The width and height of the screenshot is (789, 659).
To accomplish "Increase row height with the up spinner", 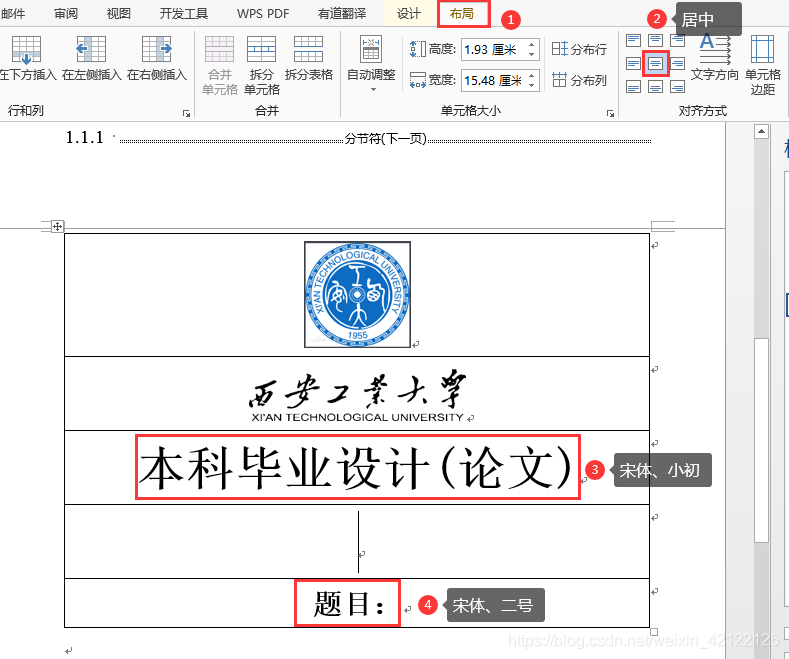I will click(532, 45).
